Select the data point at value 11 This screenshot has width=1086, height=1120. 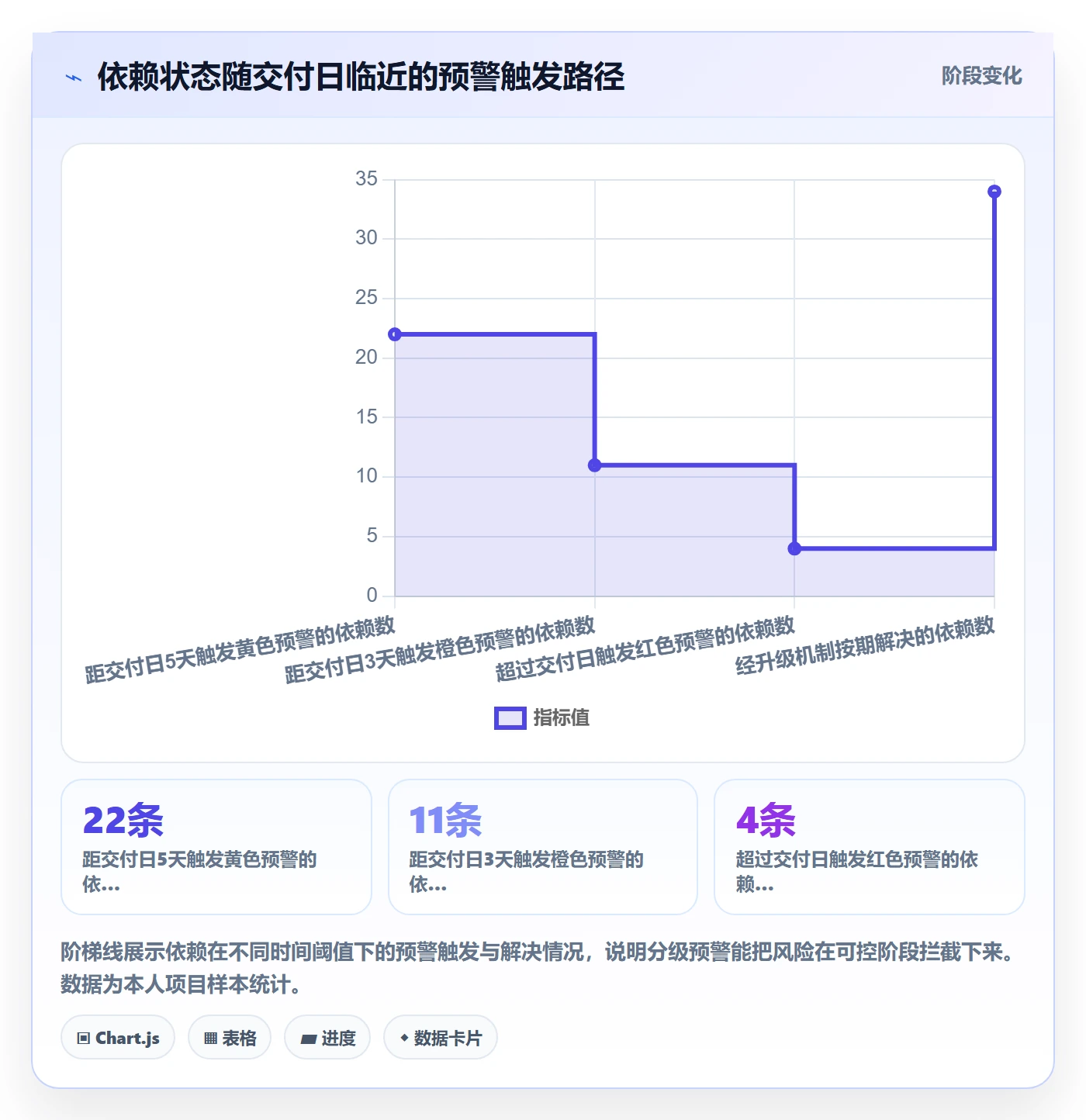(595, 465)
